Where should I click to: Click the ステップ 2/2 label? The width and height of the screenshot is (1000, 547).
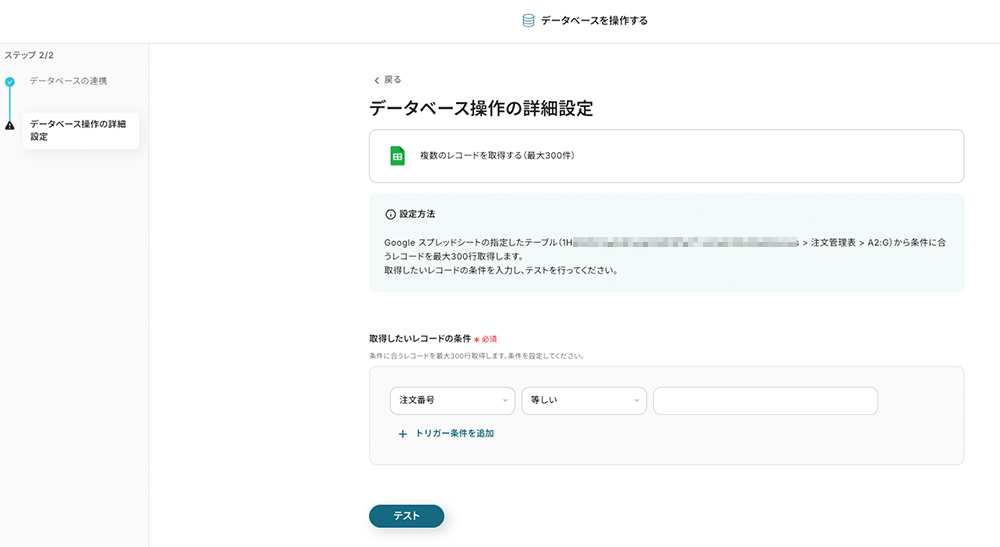pos(29,55)
